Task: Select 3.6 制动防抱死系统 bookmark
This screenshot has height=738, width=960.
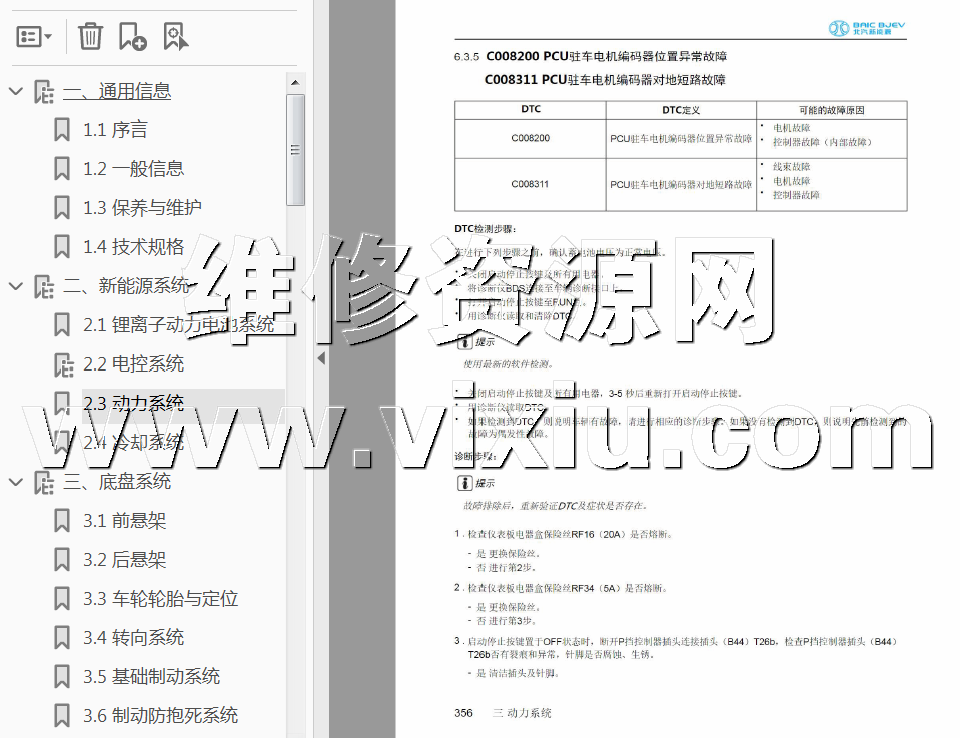Action: tap(160, 716)
